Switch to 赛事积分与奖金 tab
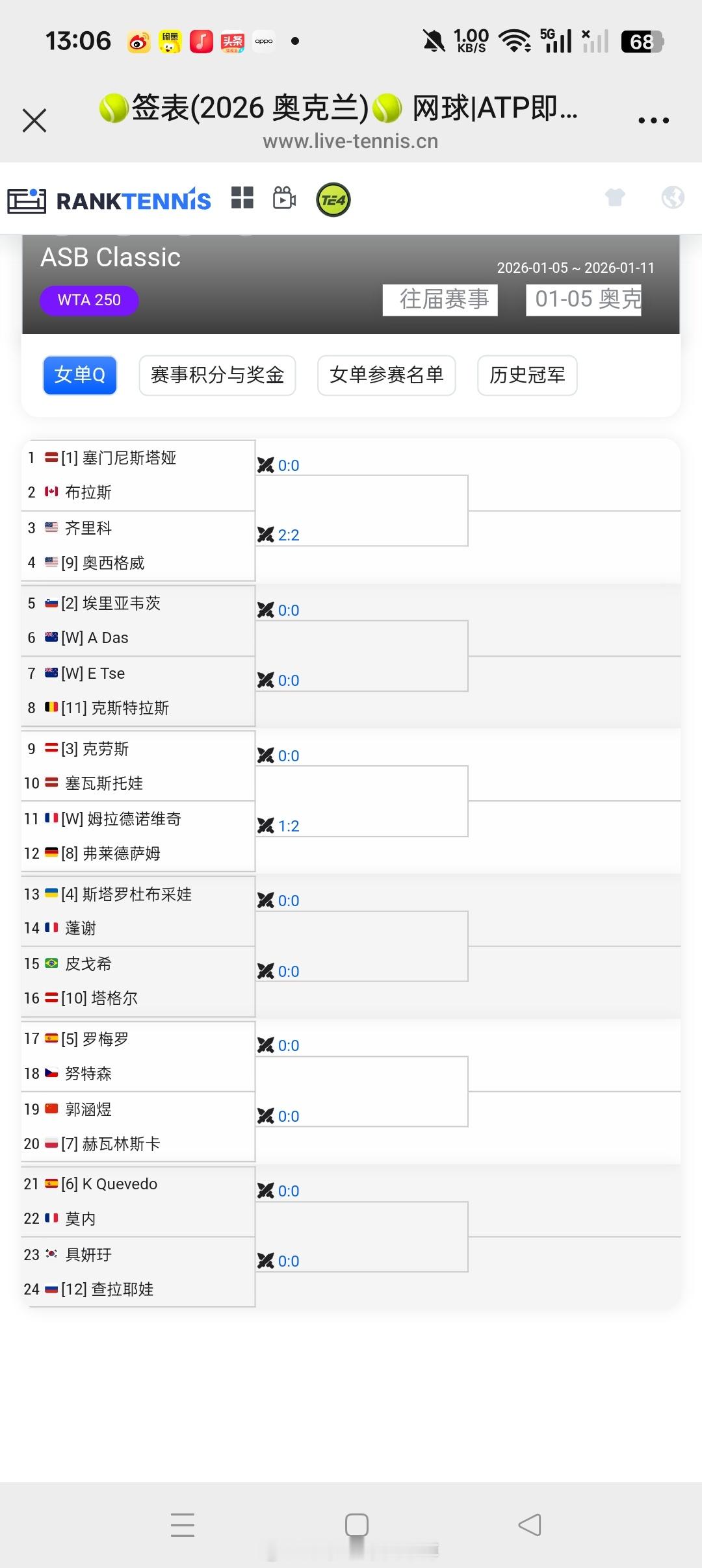This screenshot has width=702, height=1568. coord(217,375)
